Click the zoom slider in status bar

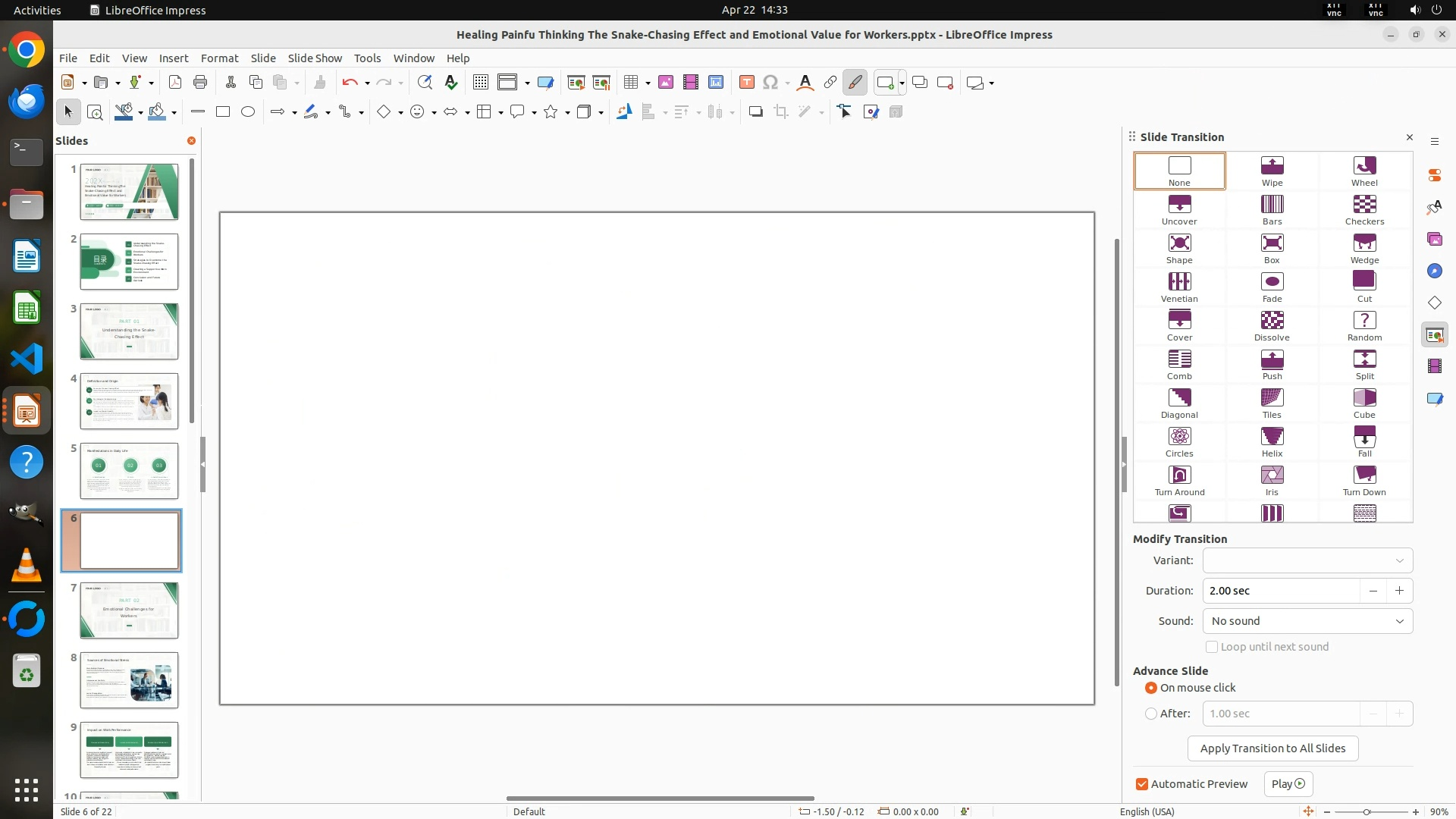point(1367,812)
